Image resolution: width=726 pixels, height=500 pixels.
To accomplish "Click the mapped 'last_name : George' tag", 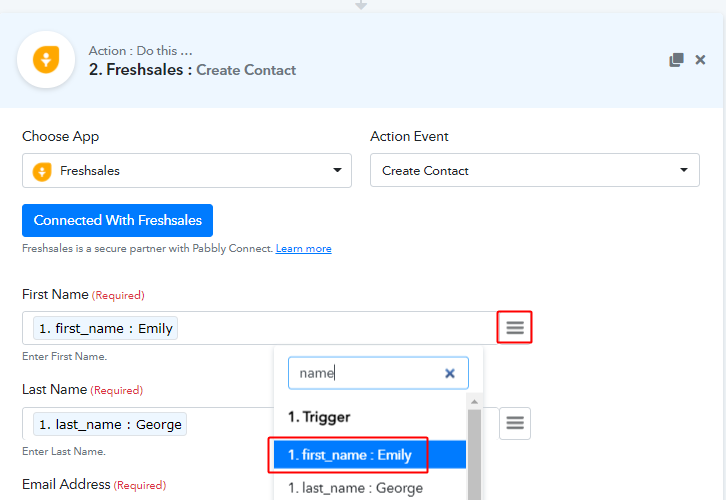I will [110, 424].
